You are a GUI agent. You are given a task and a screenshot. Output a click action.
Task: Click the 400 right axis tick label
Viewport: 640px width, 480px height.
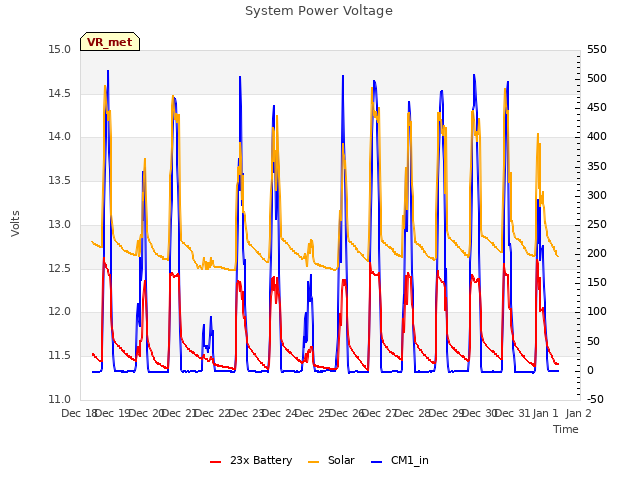pyautogui.click(x=597, y=137)
